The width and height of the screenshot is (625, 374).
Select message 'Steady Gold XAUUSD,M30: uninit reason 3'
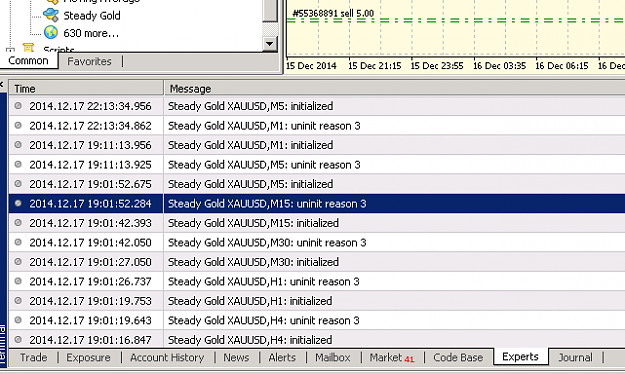(x=267, y=242)
